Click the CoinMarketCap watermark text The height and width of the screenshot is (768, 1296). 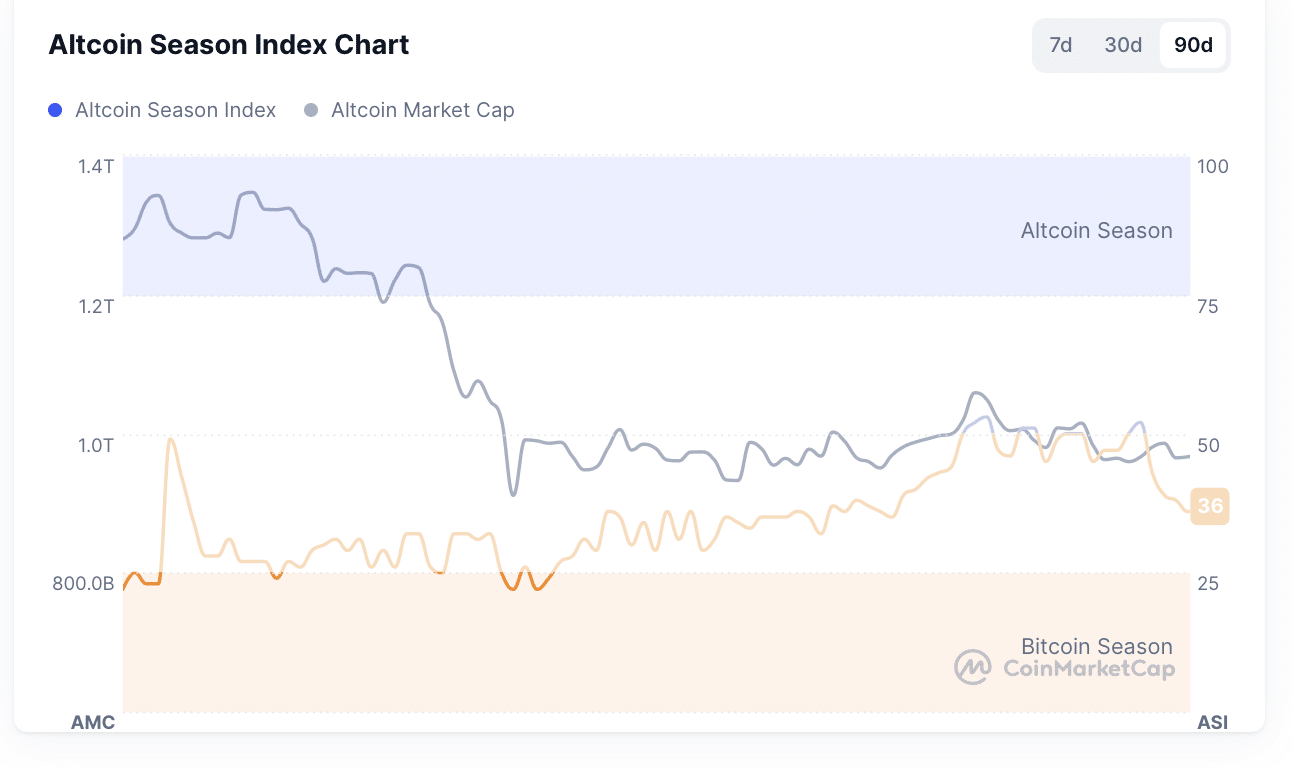click(1088, 668)
